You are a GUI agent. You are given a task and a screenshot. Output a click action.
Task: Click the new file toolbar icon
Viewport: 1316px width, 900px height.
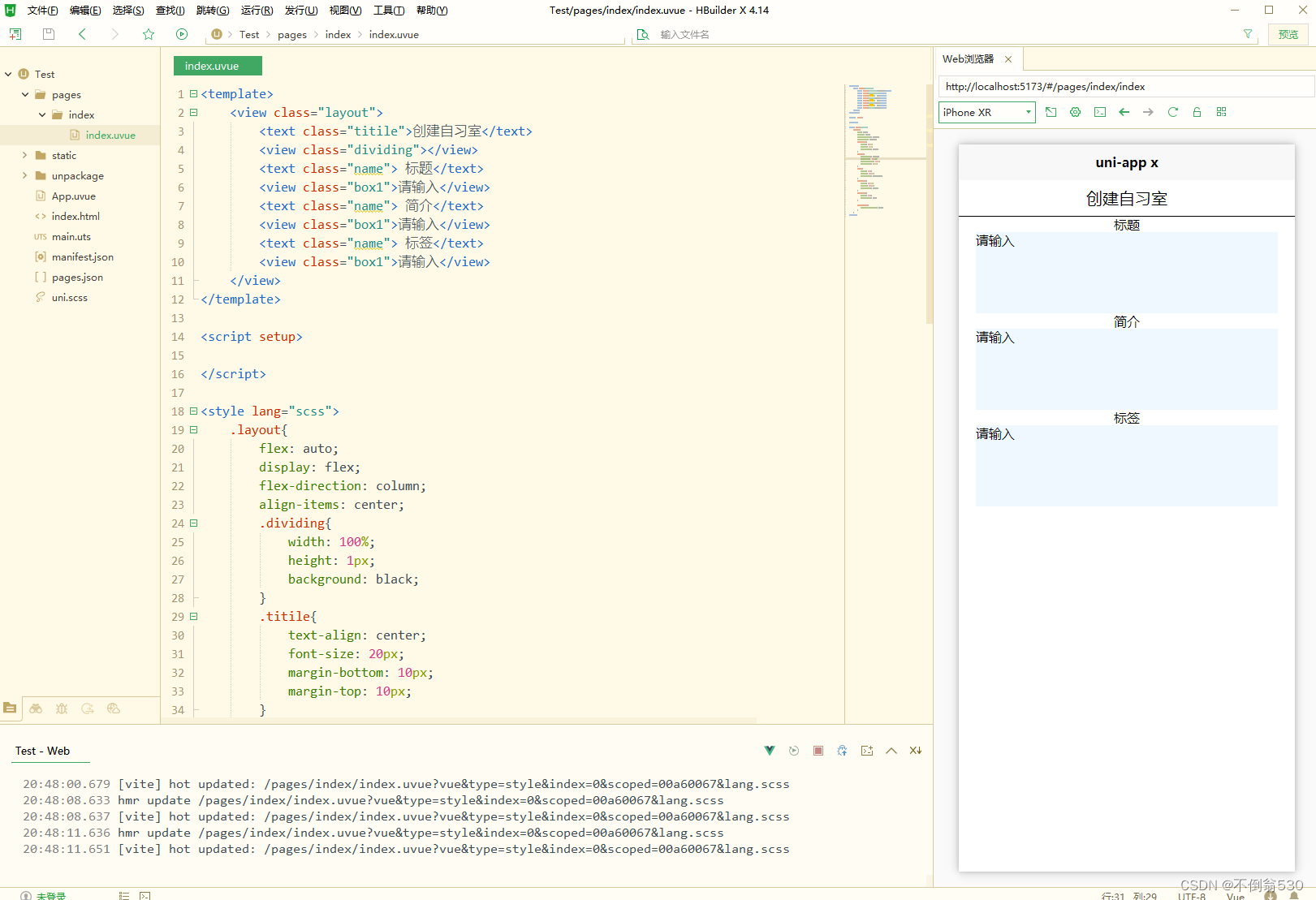point(15,34)
